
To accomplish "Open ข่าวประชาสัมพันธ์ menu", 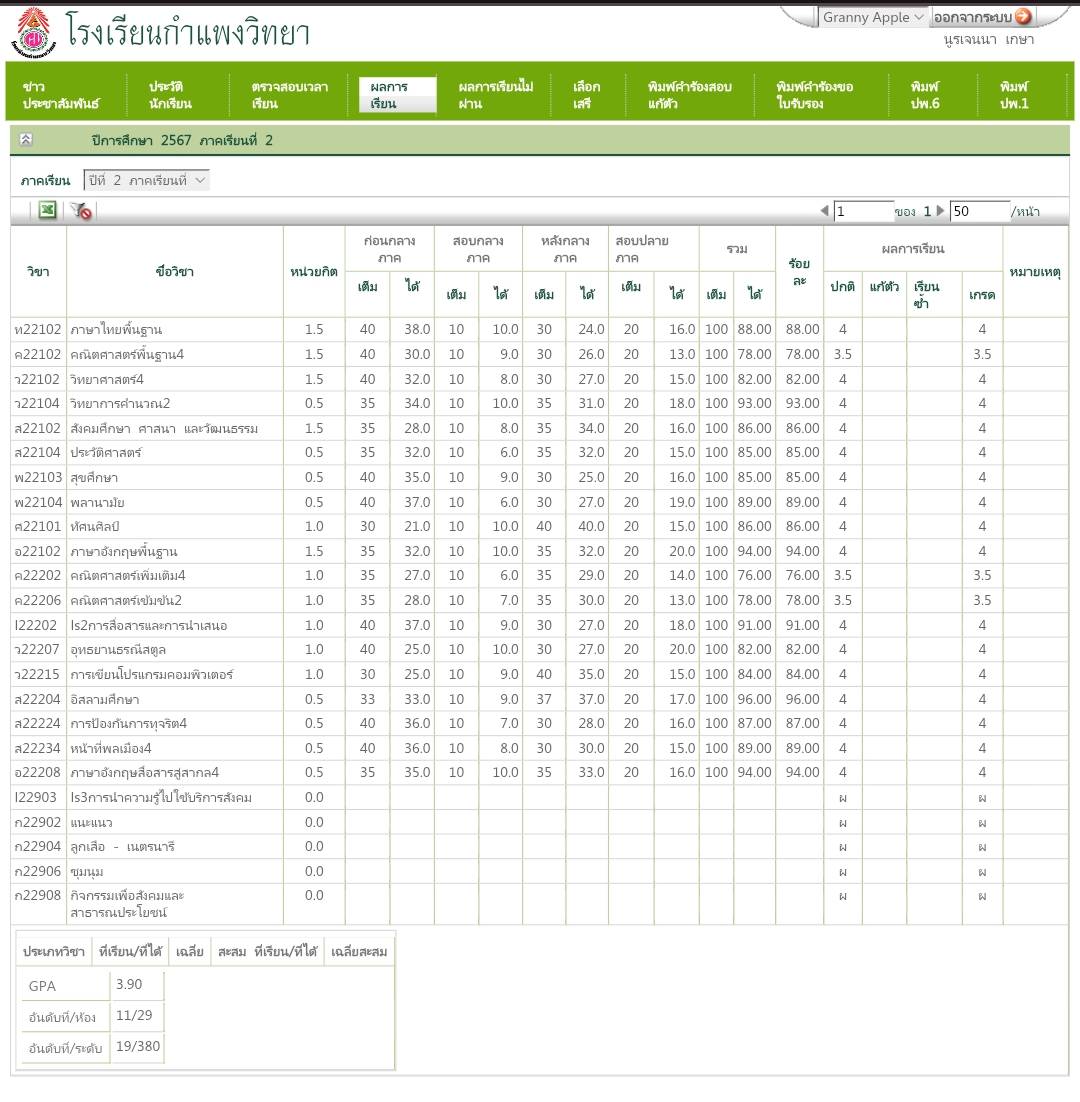I will point(61,95).
